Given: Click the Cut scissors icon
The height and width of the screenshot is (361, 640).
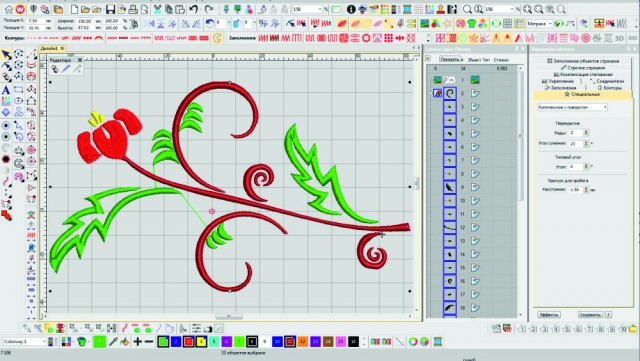Looking at the screenshot, I should [x=157, y=9].
